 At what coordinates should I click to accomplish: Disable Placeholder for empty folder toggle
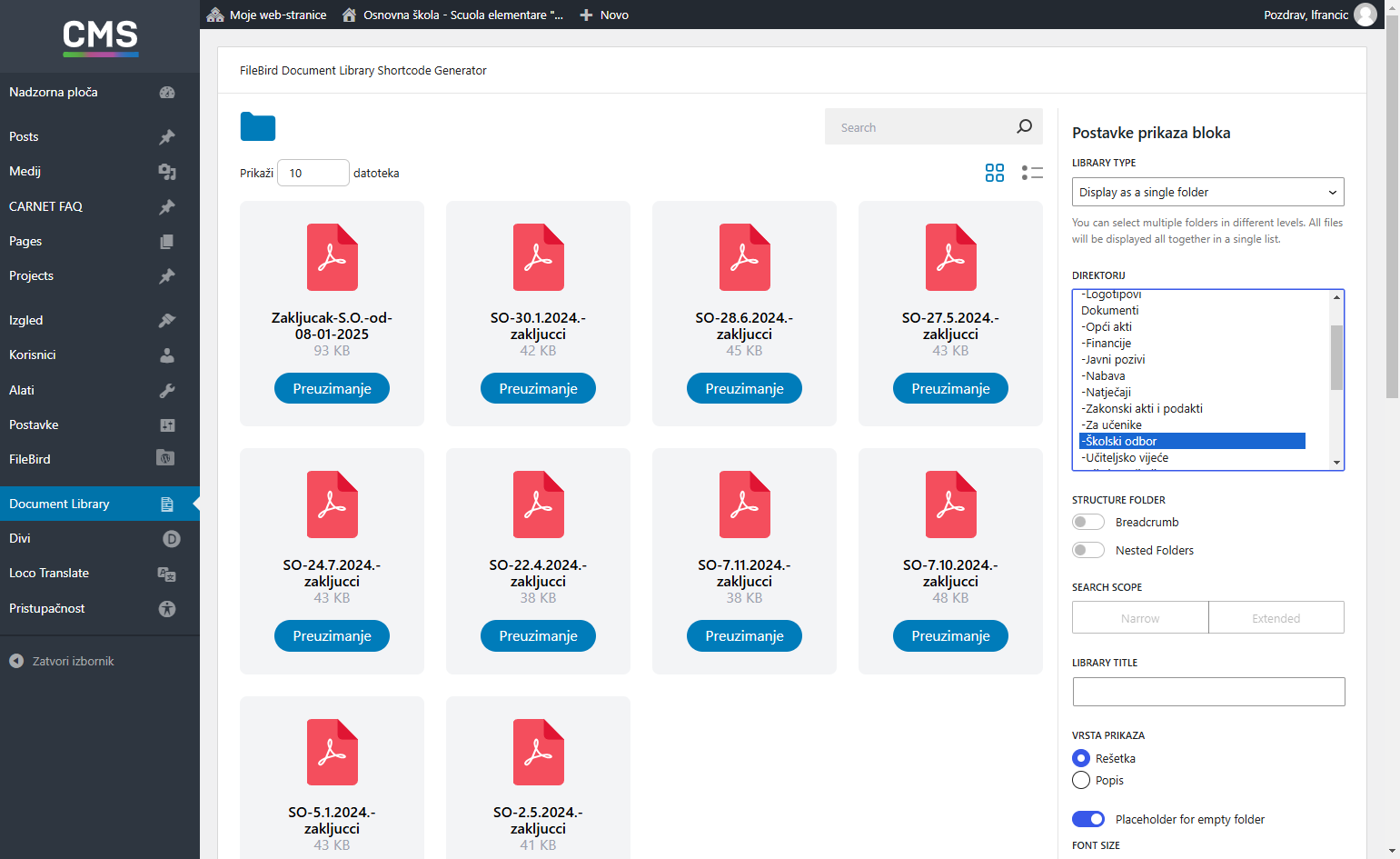(1088, 819)
